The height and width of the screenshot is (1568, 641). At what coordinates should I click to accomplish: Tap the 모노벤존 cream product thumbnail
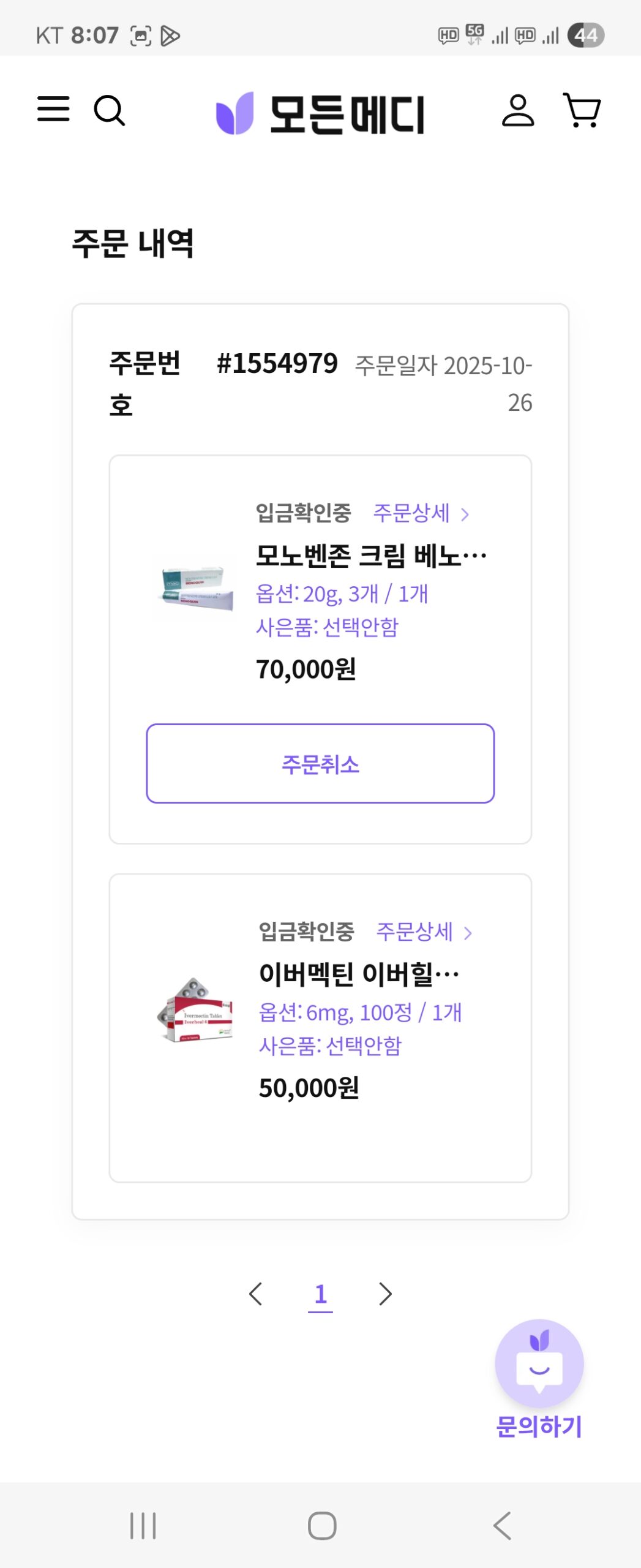click(x=196, y=589)
